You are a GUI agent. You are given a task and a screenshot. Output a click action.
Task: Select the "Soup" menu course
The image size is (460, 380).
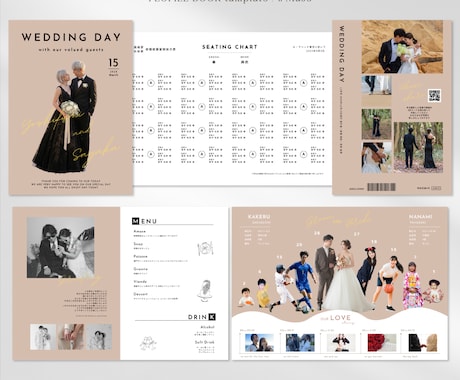pos(138,244)
